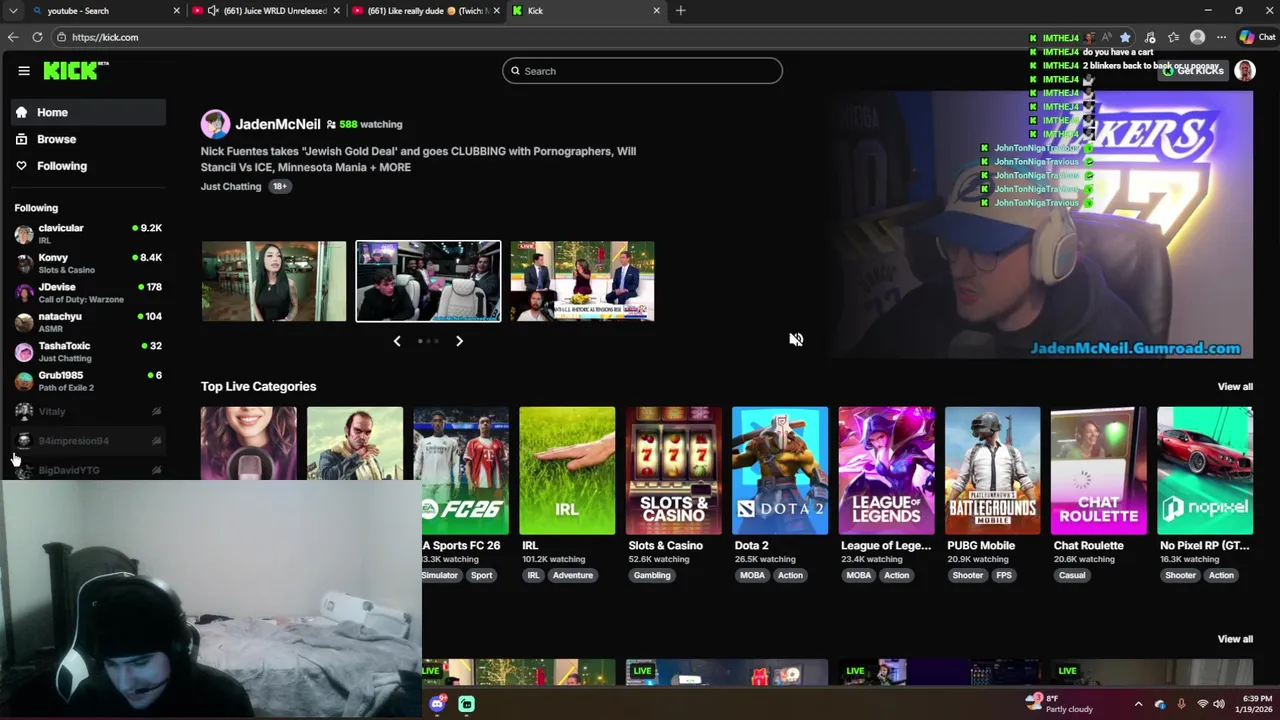Click the Gambling tag
Screen dimensions: 1280x720
[652, 575]
